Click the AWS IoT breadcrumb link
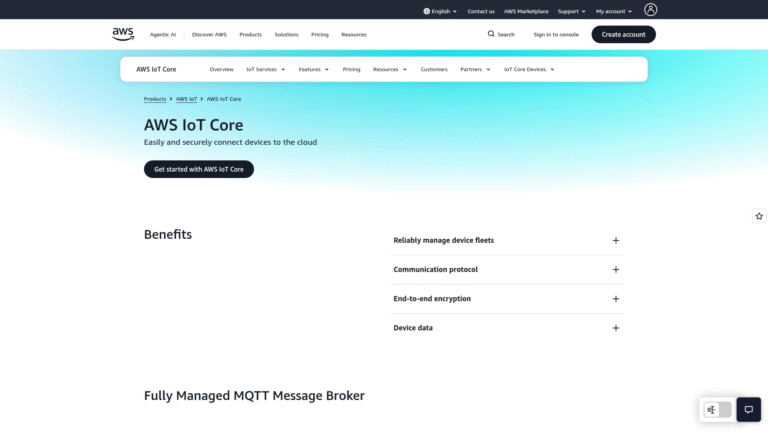 (186, 99)
